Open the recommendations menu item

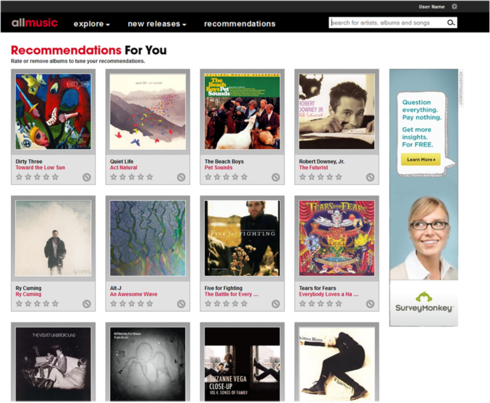[x=240, y=24]
